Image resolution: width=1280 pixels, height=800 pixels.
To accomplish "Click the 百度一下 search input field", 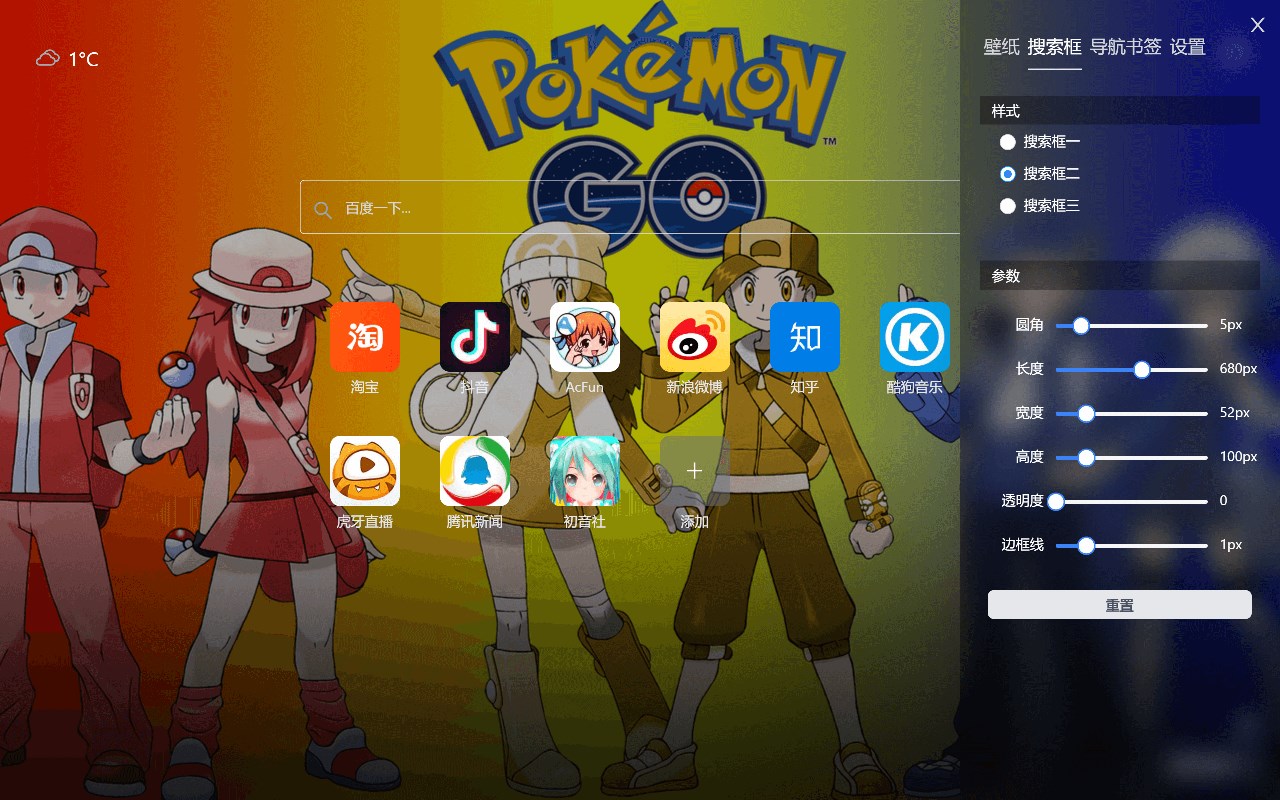I will tap(630, 207).
